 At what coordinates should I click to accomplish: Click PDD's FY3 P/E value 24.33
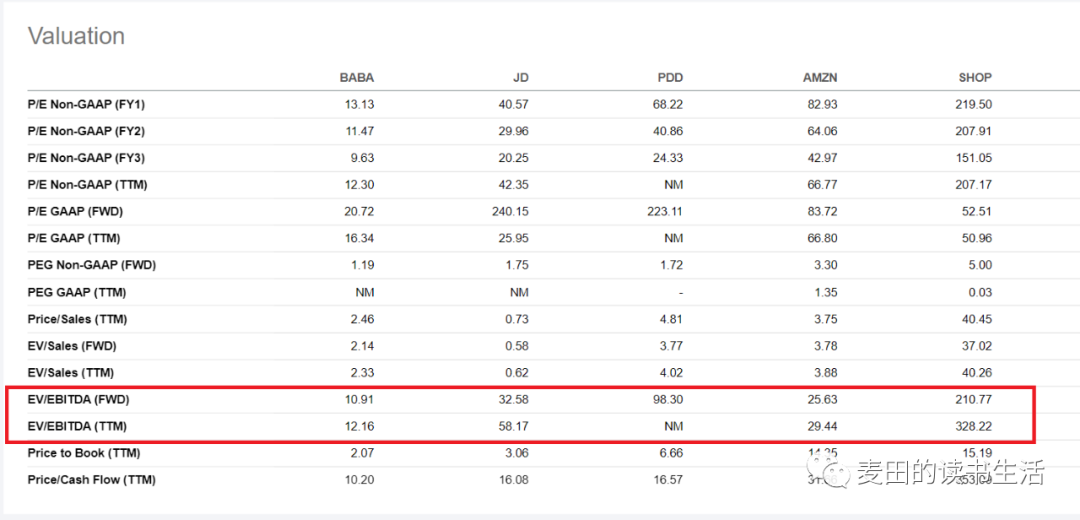coord(669,158)
